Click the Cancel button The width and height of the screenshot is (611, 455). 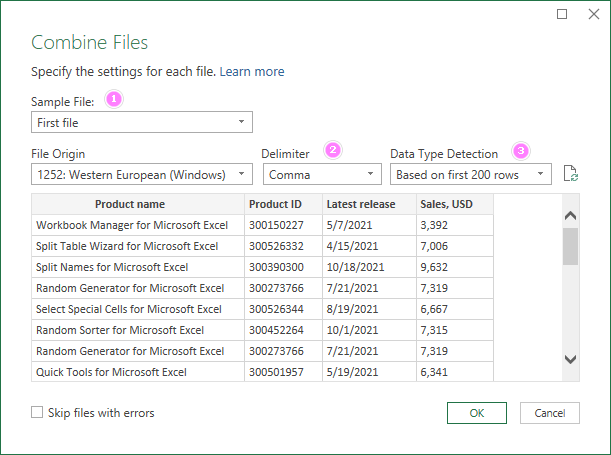550,413
